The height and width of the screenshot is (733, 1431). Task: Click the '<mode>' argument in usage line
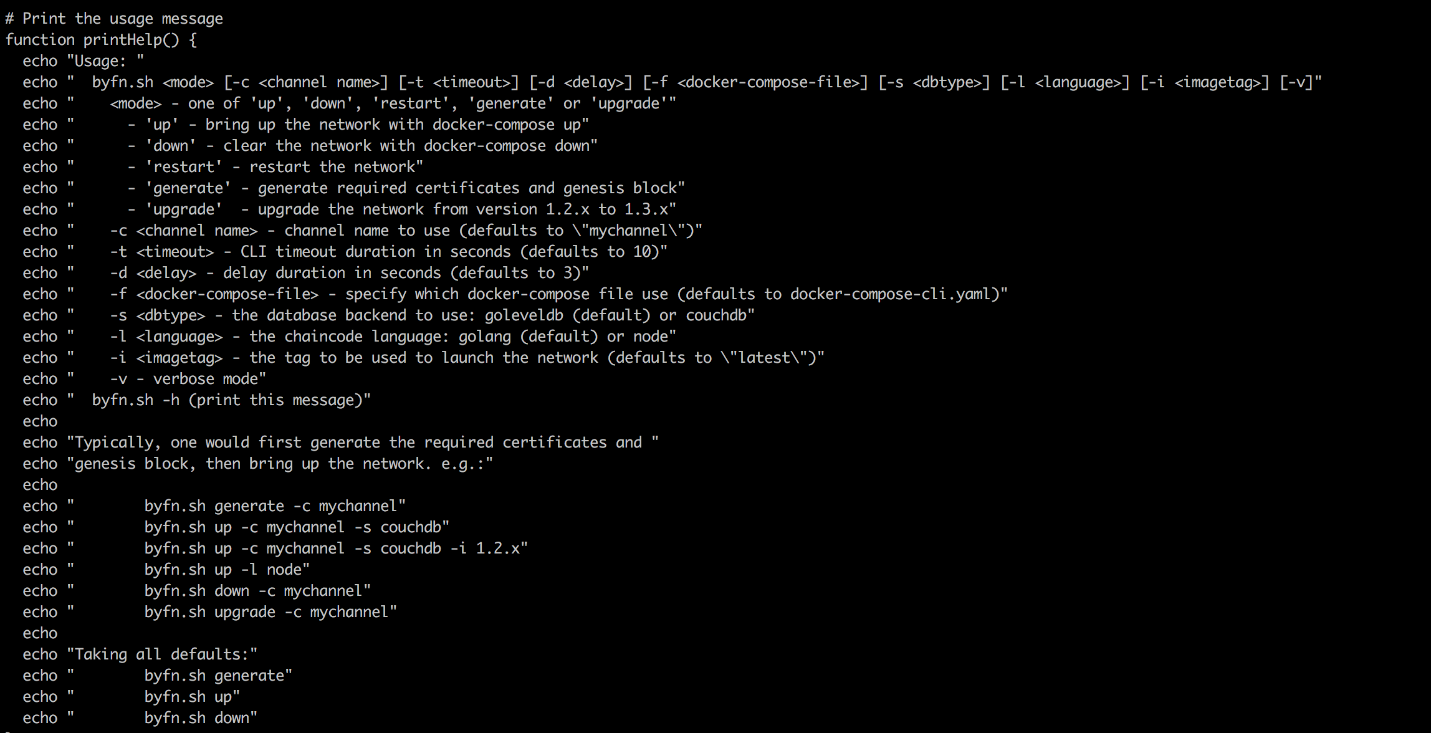[x=189, y=82]
